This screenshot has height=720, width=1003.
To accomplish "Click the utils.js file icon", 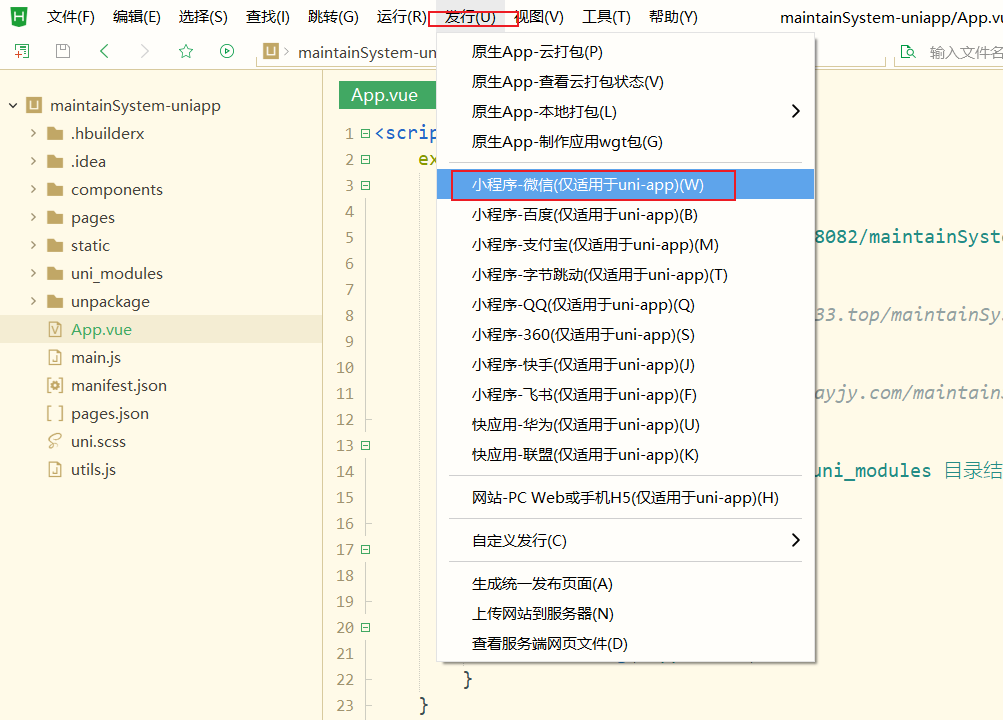I will click(56, 469).
